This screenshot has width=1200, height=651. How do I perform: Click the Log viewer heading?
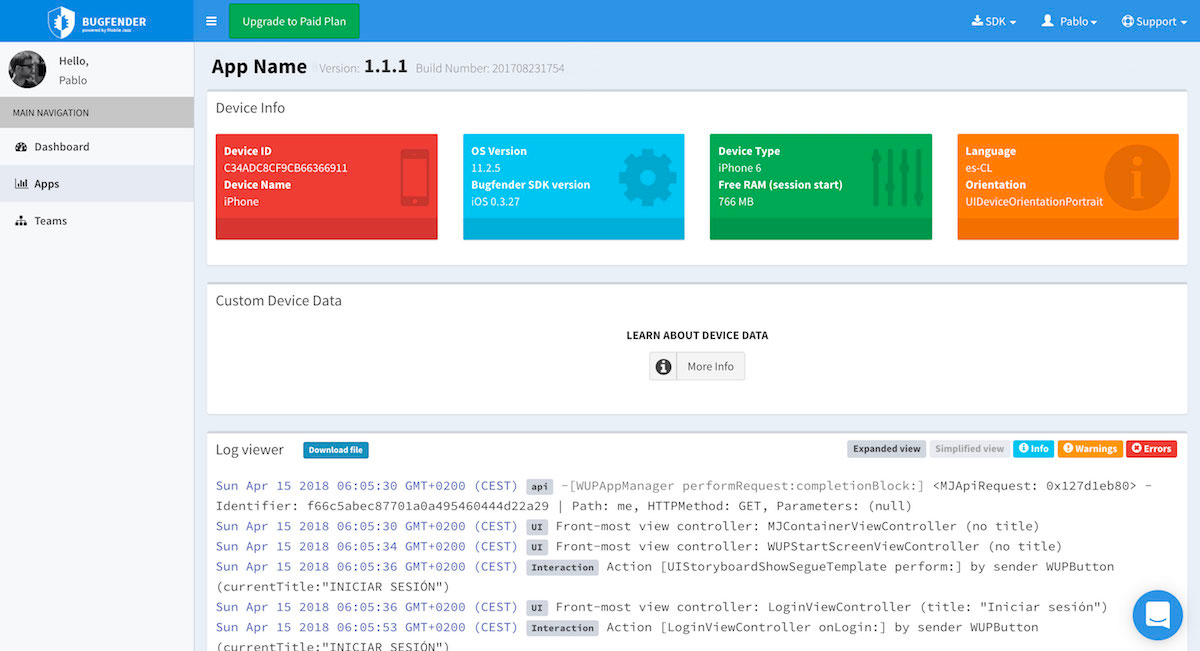(250, 450)
